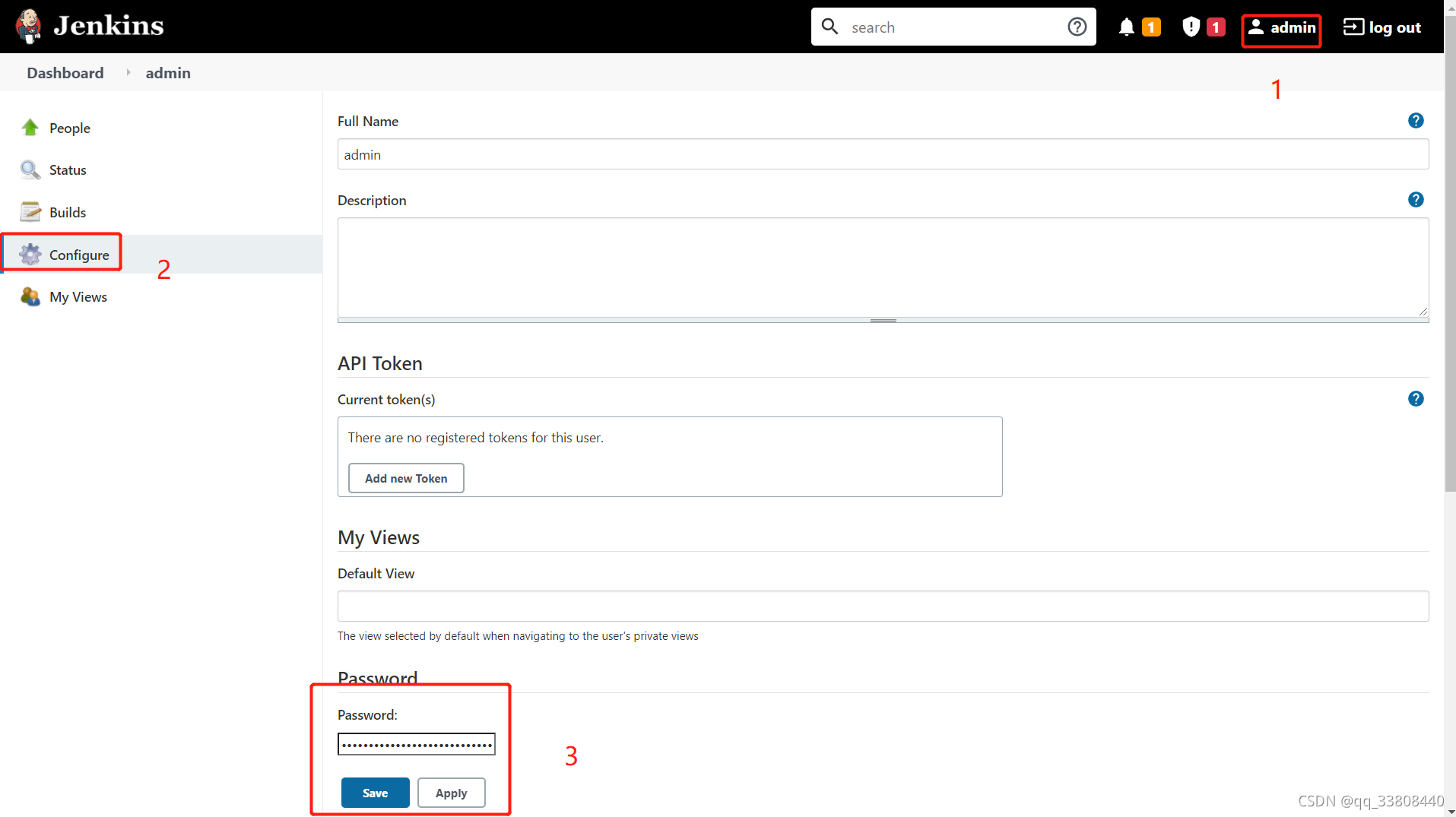Show help for Current token(s)
Screen dimensions: 1456x817
pos(1416,399)
